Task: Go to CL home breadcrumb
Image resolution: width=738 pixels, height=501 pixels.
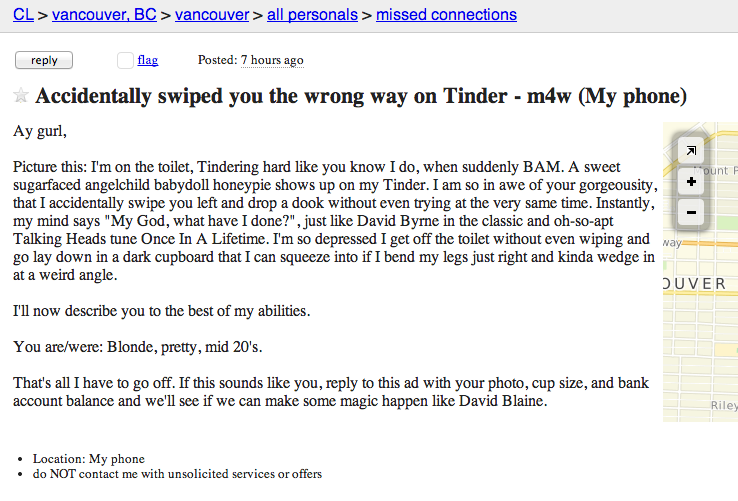Action: click(x=23, y=15)
